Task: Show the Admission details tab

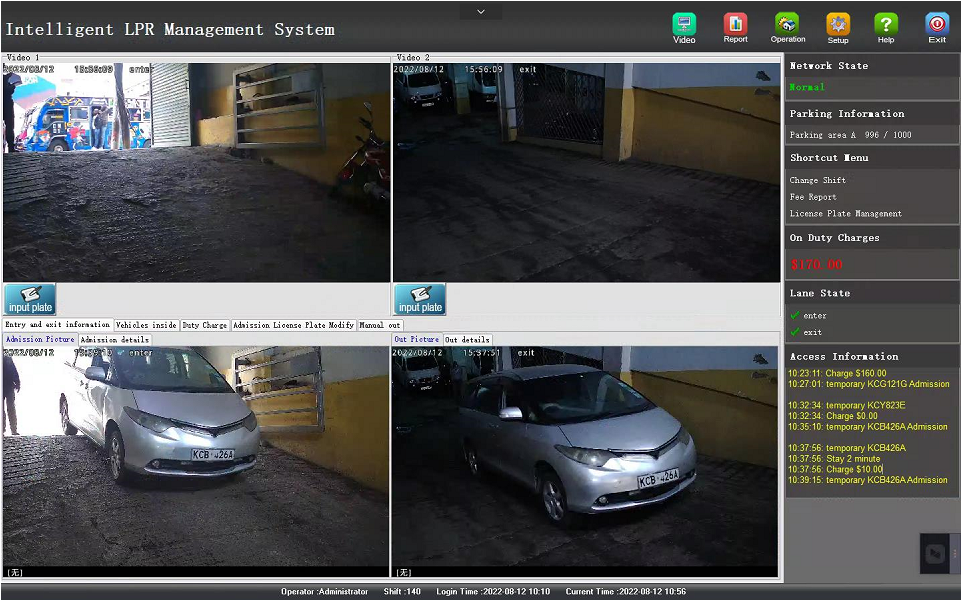Action: coord(114,340)
